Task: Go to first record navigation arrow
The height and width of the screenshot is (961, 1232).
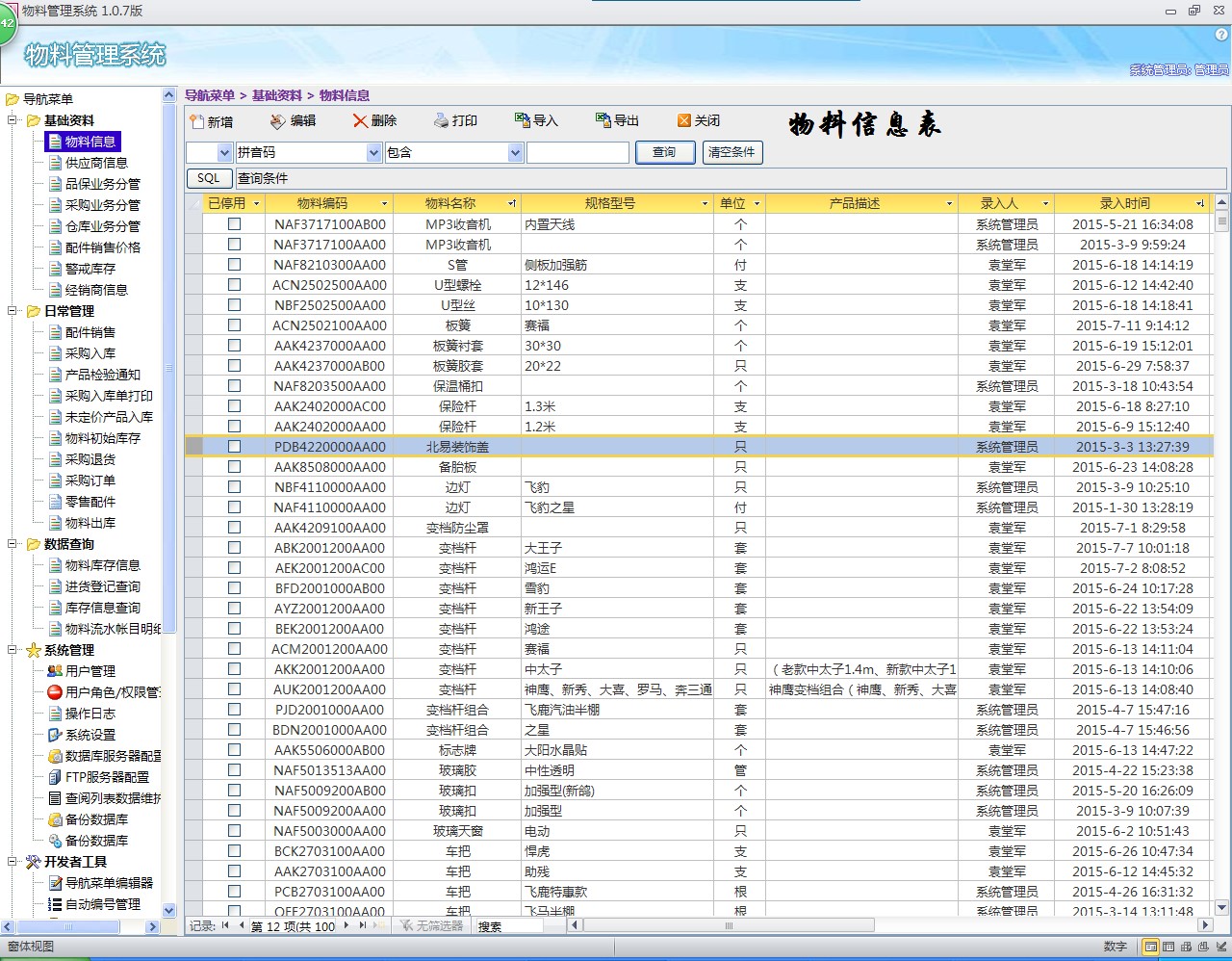Action: (225, 925)
